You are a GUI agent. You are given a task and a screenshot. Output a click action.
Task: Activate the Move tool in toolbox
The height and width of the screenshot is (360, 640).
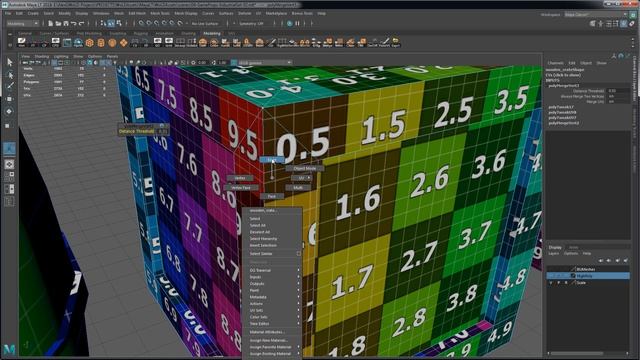pyautogui.click(x=10, y=99)
